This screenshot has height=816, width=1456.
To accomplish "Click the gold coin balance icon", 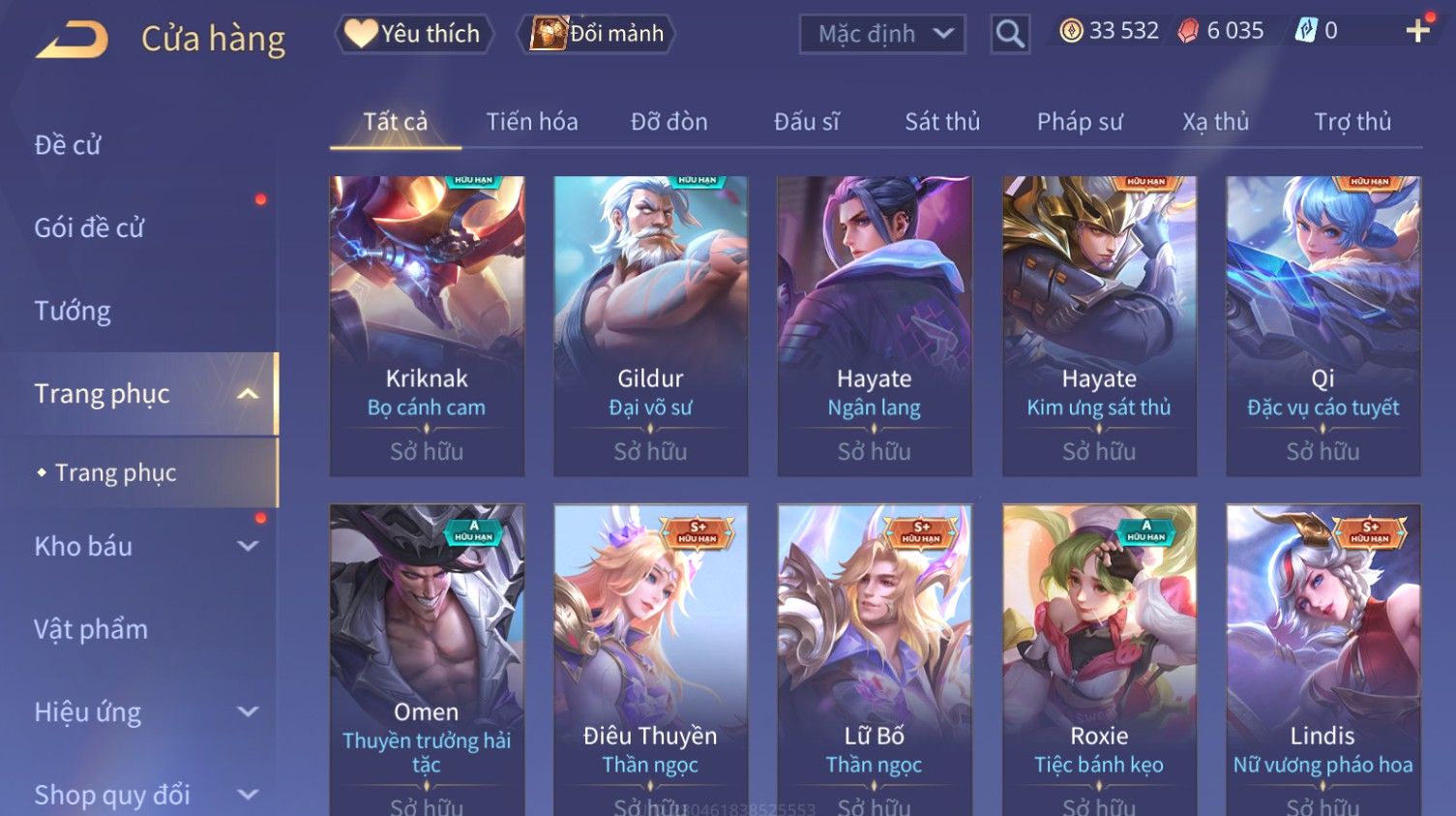I will [1071, 31].
